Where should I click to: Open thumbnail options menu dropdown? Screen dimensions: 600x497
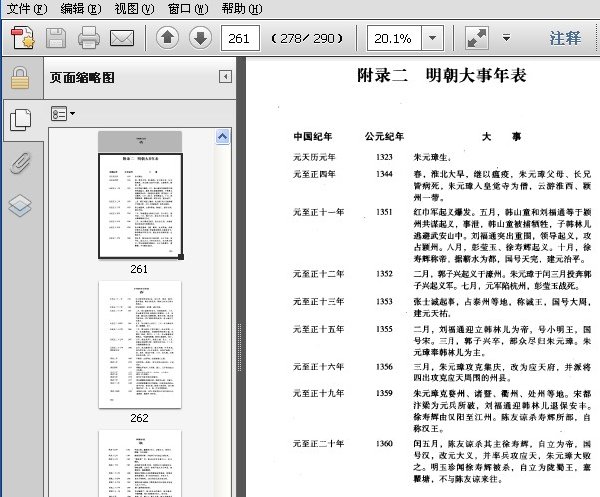[x=62, y=114]
